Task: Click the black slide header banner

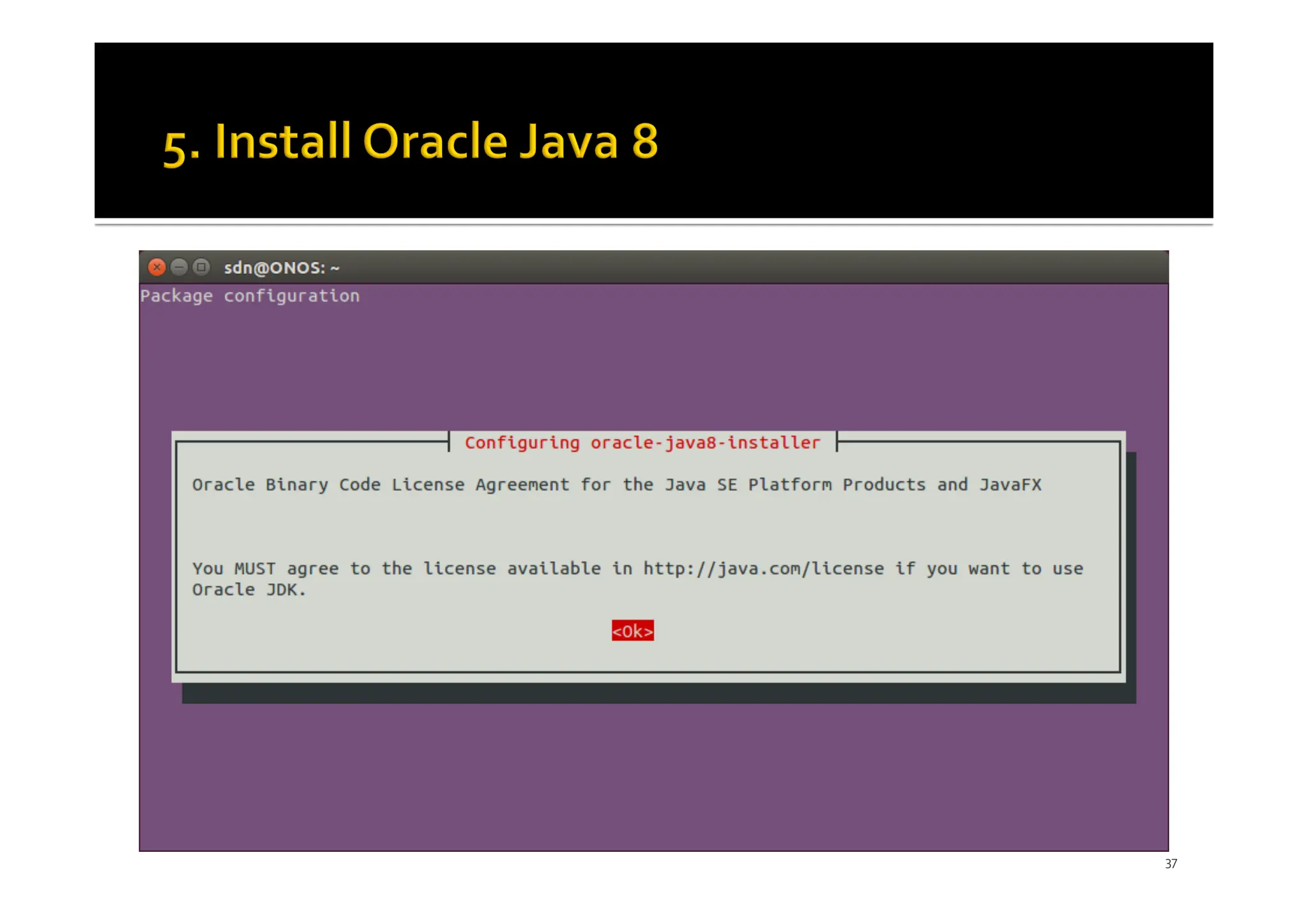Action: [926, 128]
